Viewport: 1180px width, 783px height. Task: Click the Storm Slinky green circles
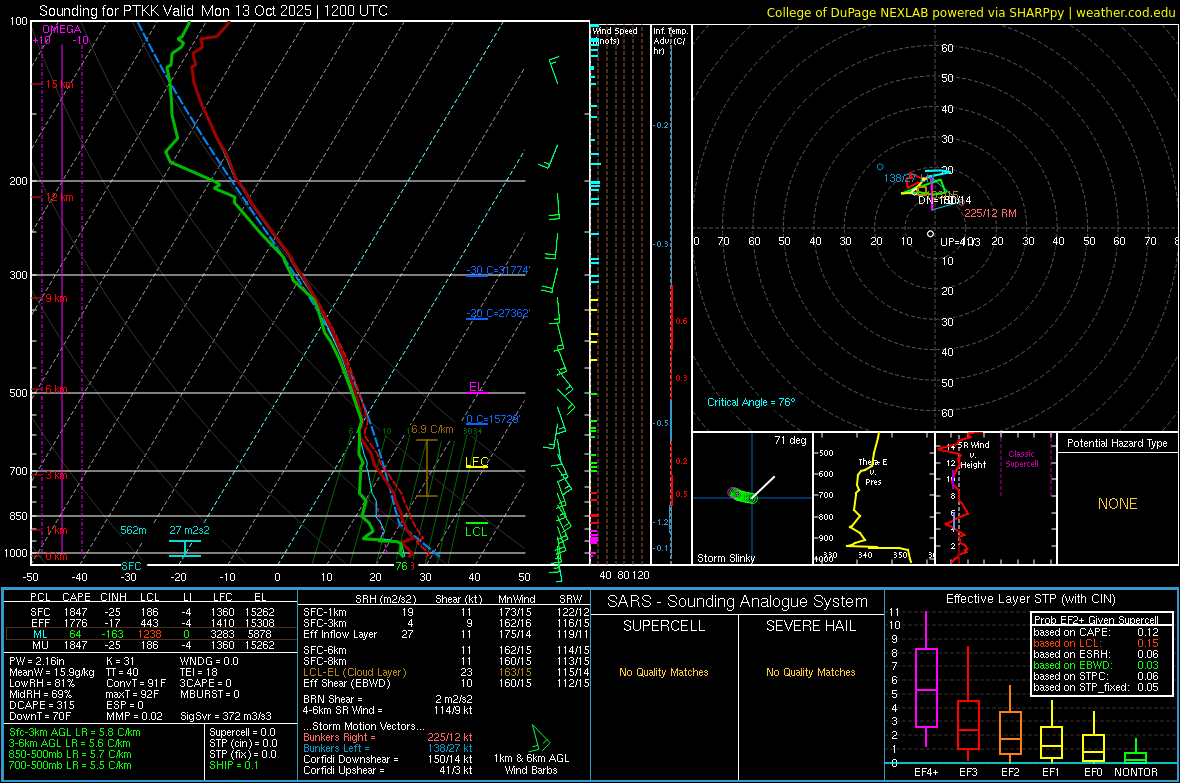743,495
